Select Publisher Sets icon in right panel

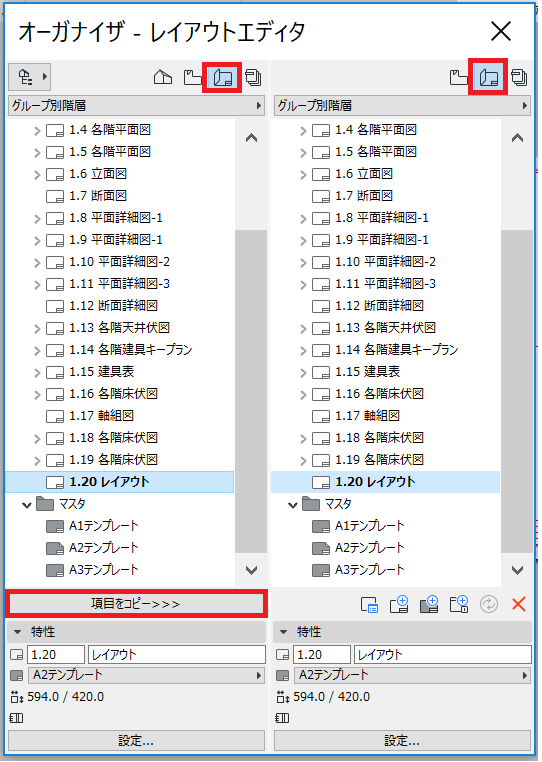pyautogui.click(x=519, y=77)
